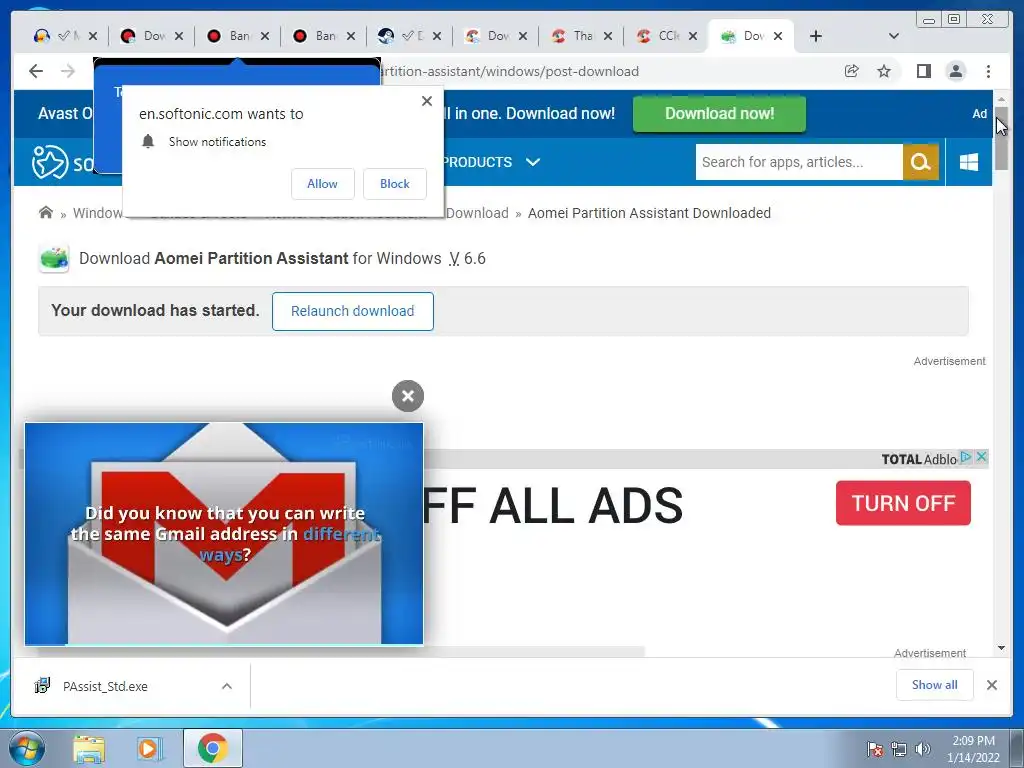This screenshot has height=768, width=1024.
Task: Click Download breadcrumb link
Action: [x=477, y=213]
